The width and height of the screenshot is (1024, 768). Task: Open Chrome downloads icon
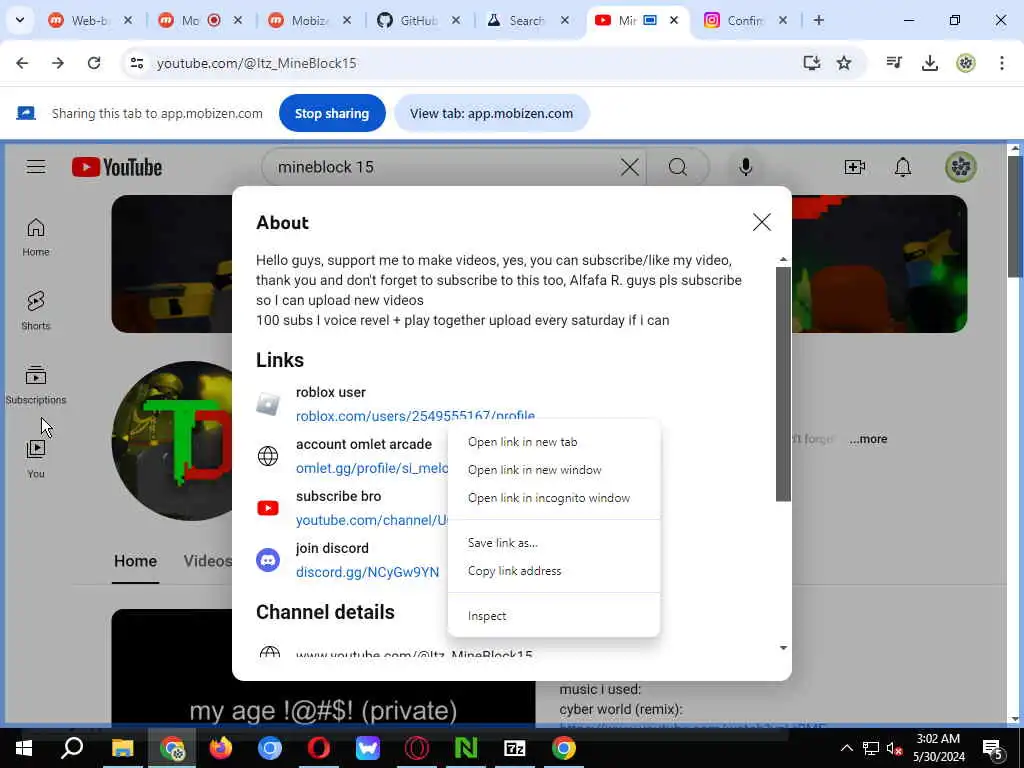click(929, 63)
